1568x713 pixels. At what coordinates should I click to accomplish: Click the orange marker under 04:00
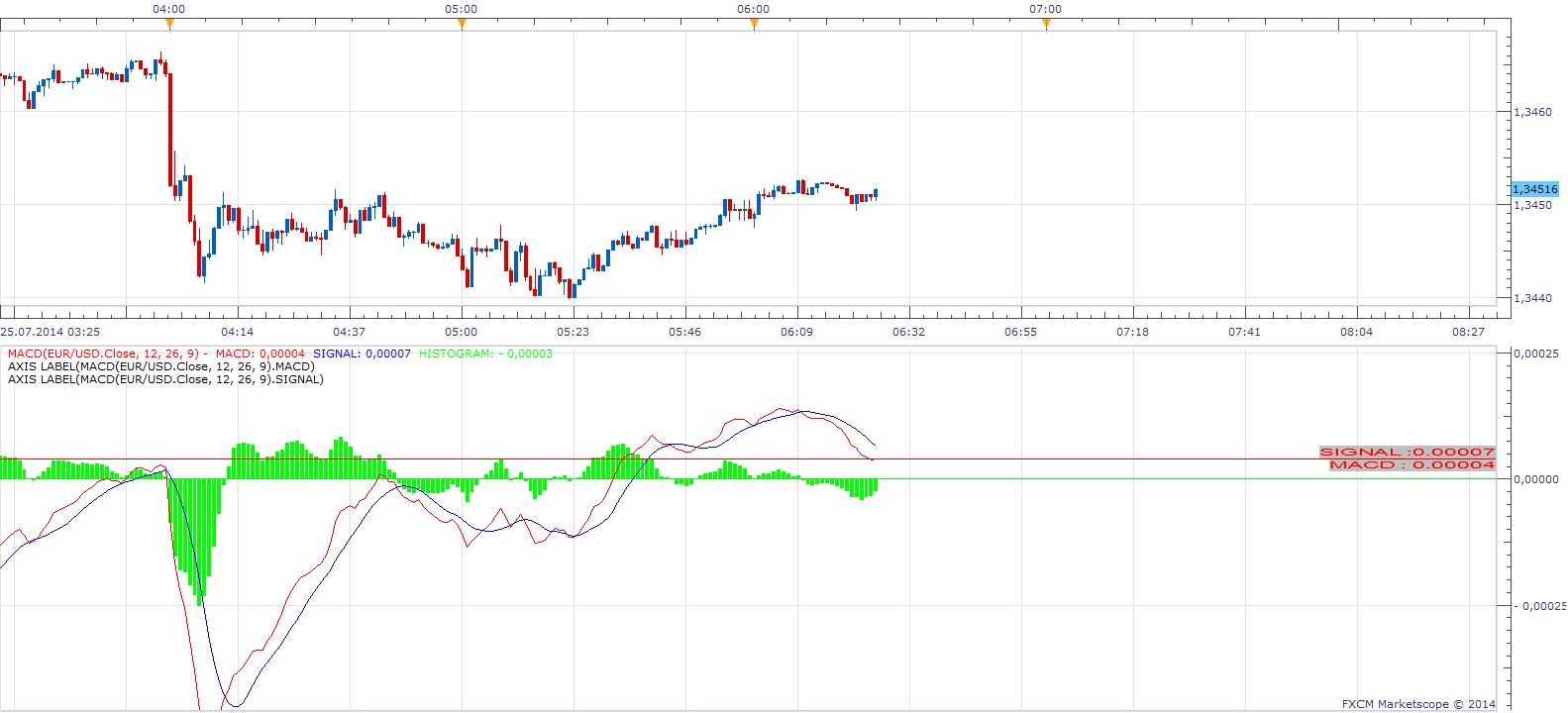[x=169, y=23]
